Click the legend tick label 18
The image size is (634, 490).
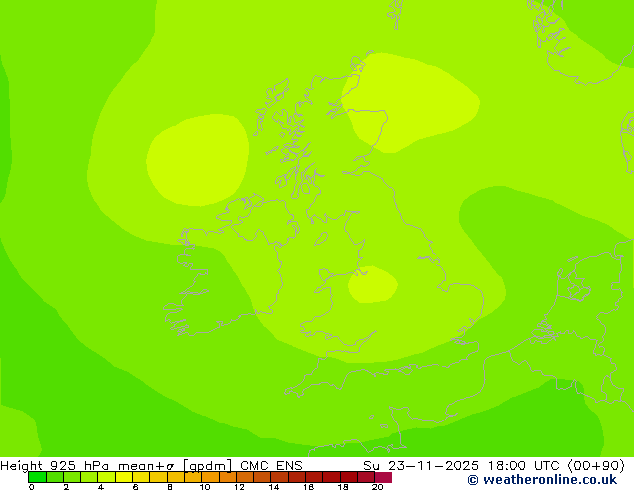pyautogui.click(x=343, y=487)
